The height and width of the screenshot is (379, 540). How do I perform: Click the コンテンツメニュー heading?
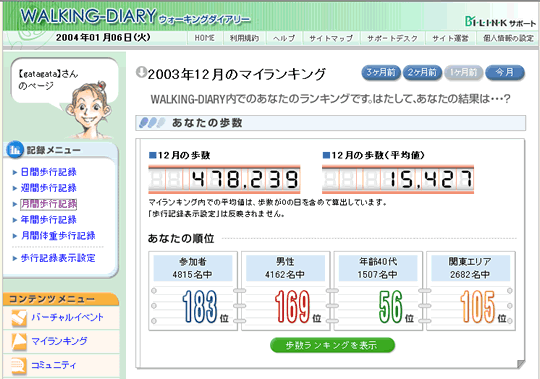[51, 299]
